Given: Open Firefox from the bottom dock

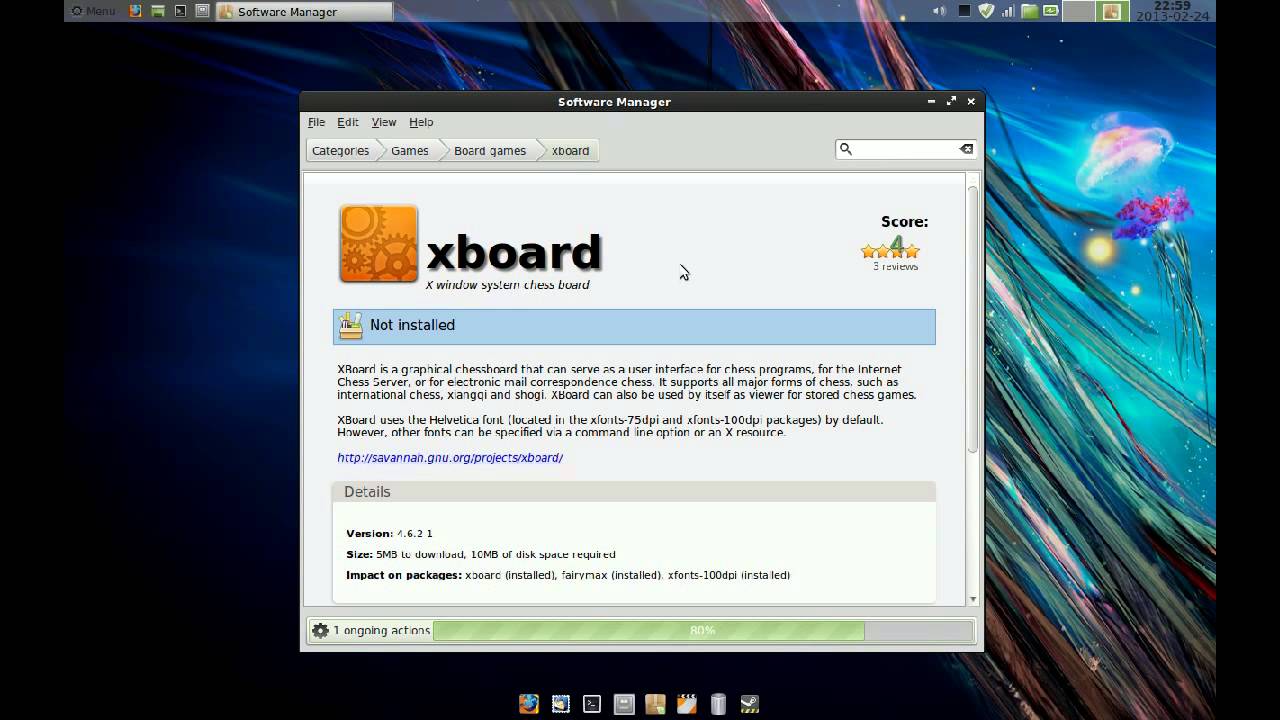Looking at the screenshot, I should [529, 704].
